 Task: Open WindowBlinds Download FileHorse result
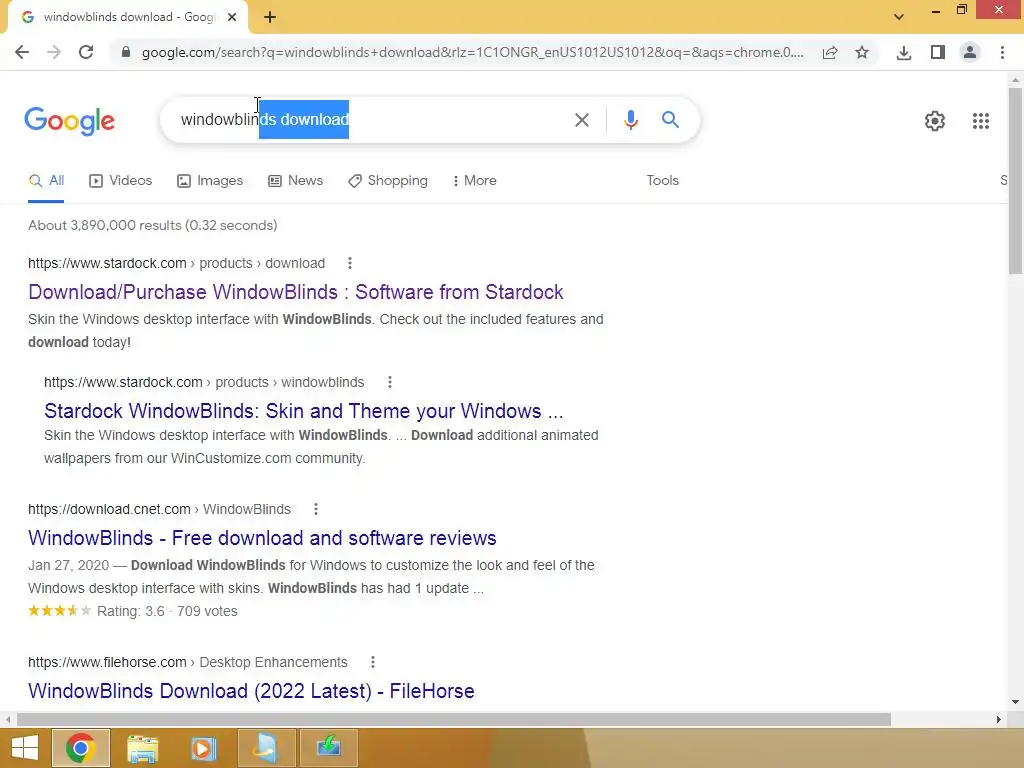tap(251, 691)
